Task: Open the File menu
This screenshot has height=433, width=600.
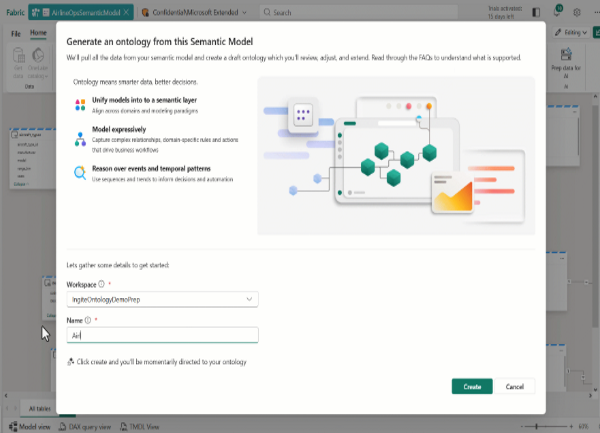Action: [x=16, y=34]
